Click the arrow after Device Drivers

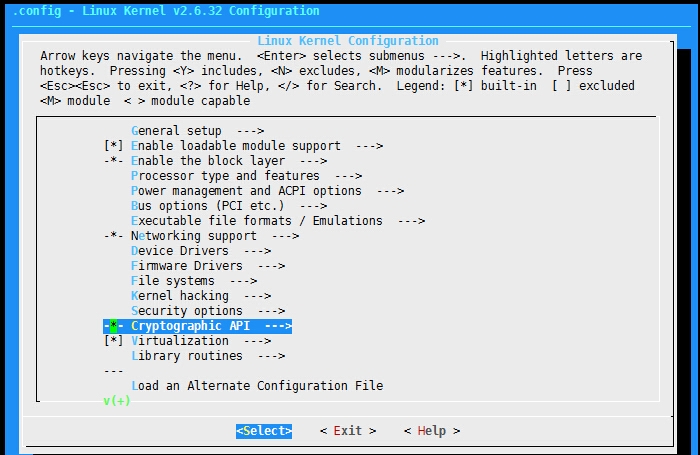(257, 251)
